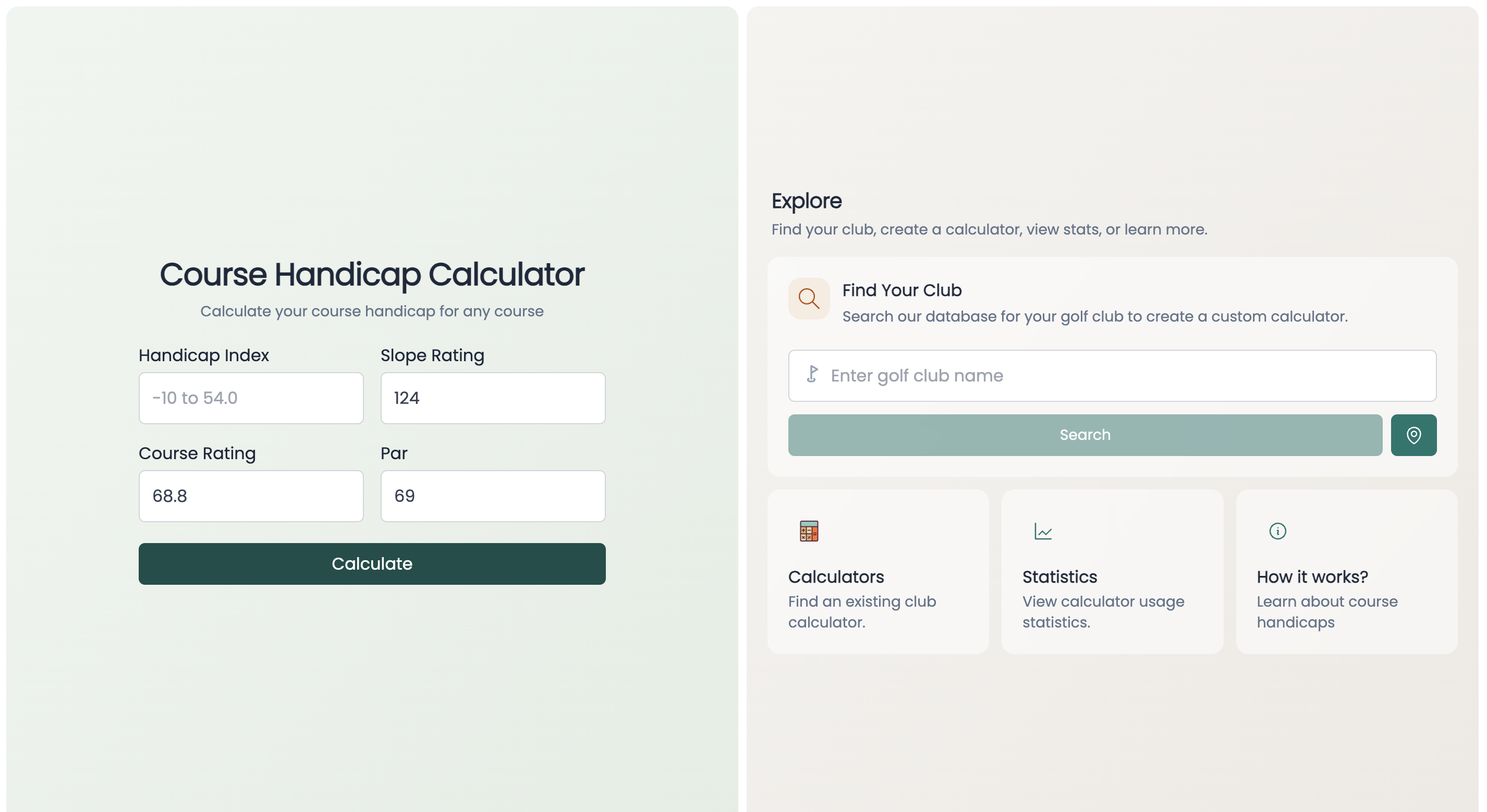Click the line chart Statistics icon
Viewport: 1487px width, 812px height.
click(1043, 531)
